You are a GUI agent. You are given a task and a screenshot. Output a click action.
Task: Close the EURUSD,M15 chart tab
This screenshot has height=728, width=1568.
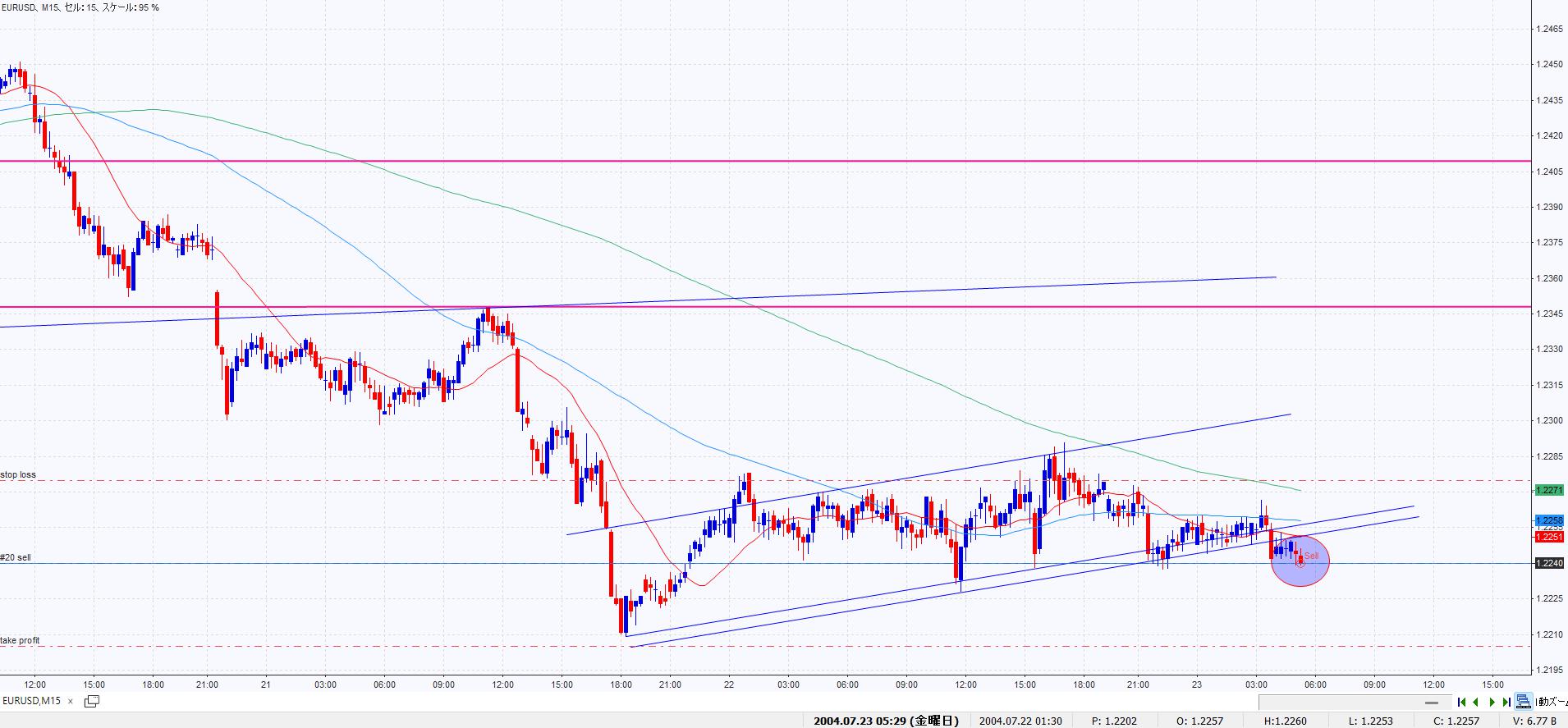[x=71, y=701]
